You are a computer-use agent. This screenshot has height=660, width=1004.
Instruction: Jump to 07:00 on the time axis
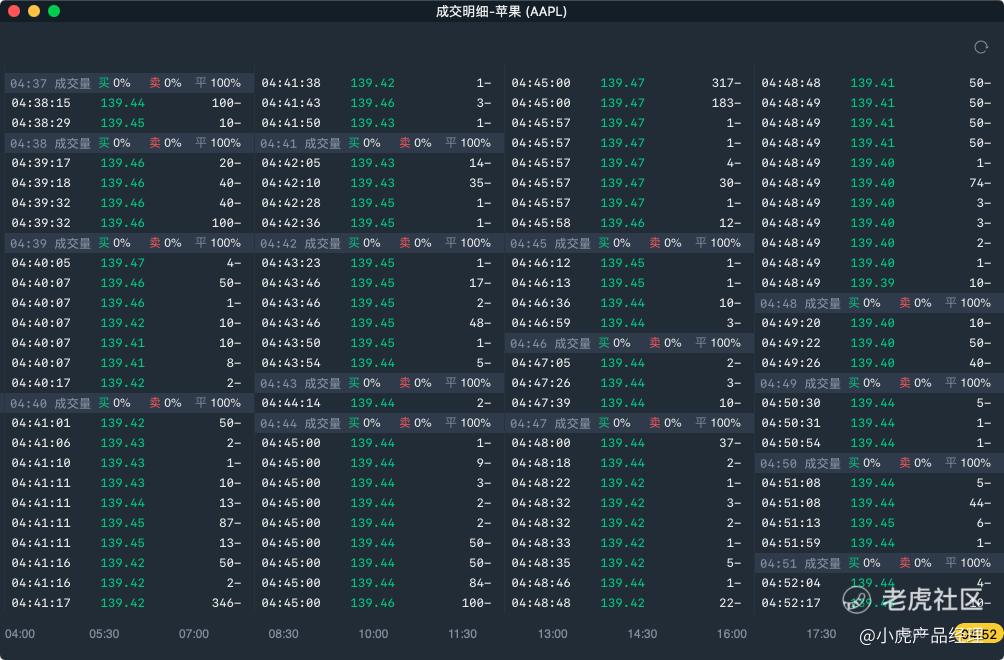(x=193, y=634)
